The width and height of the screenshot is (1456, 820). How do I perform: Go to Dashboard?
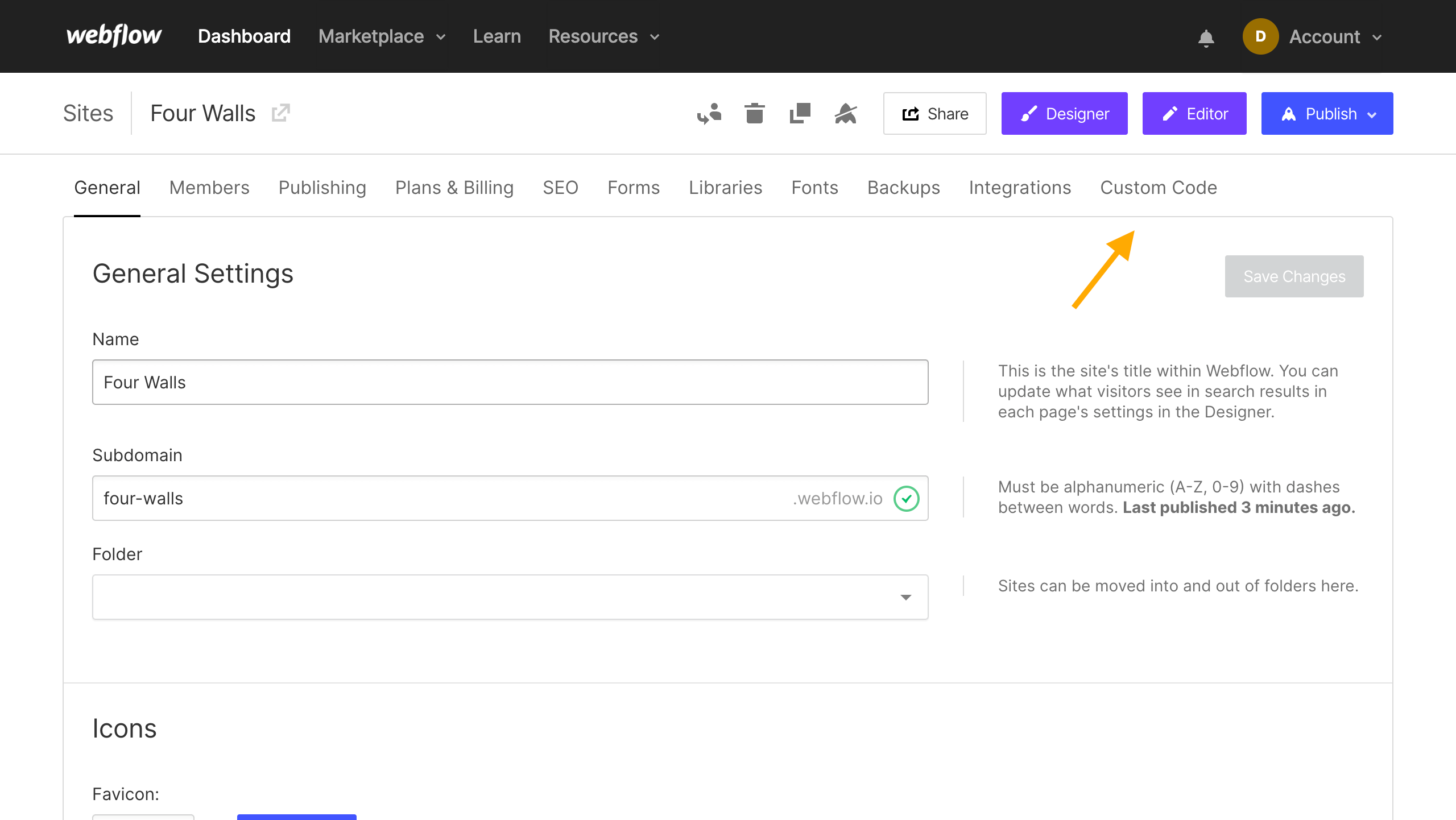click(245, 36)
